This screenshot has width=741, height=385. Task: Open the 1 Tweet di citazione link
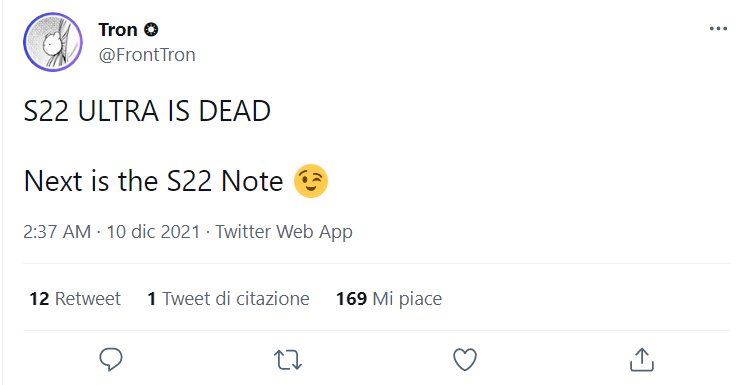(228, 299)
